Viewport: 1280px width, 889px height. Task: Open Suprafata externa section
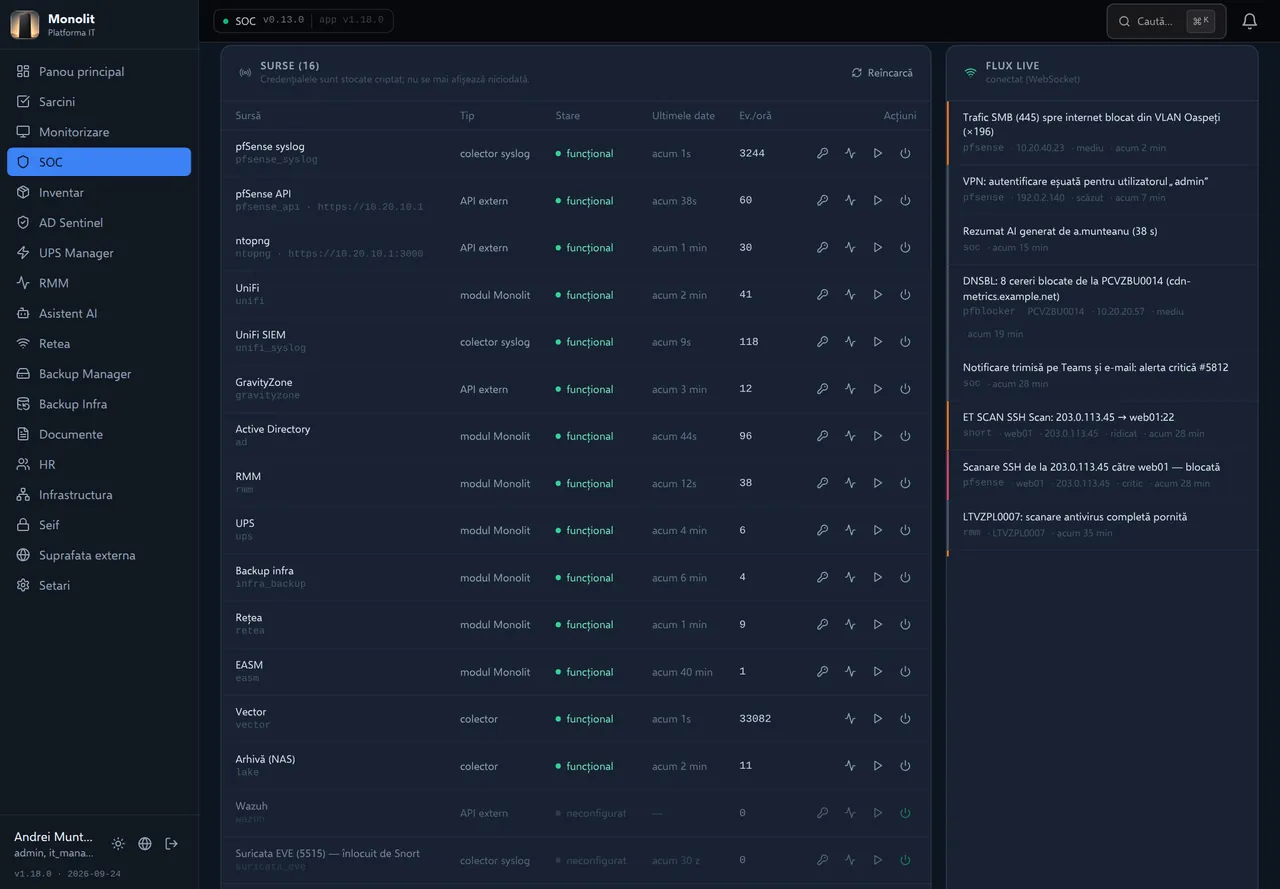99,555
